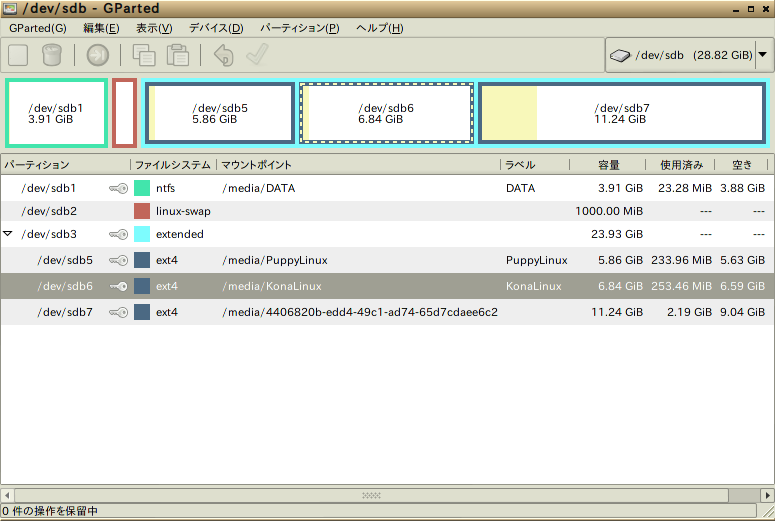Click the GParted window menu icon in title bar
The width and height of the screenshot is (775, 521).
10,8
